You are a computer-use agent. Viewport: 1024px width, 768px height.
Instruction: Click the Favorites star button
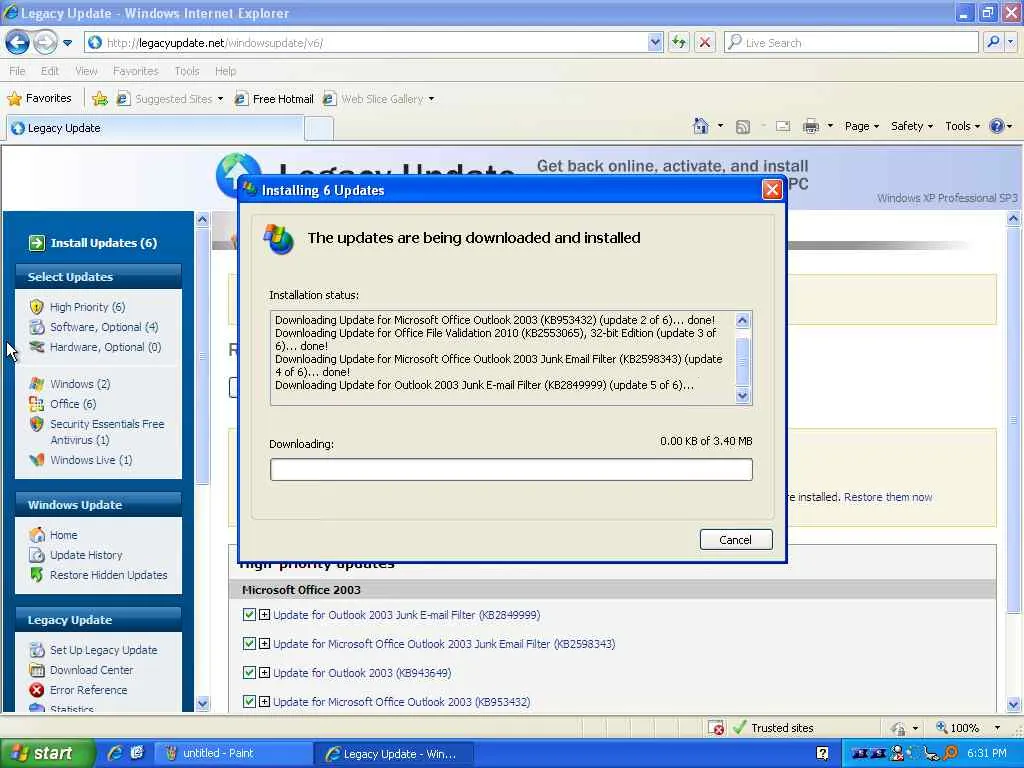pos(39,99)
